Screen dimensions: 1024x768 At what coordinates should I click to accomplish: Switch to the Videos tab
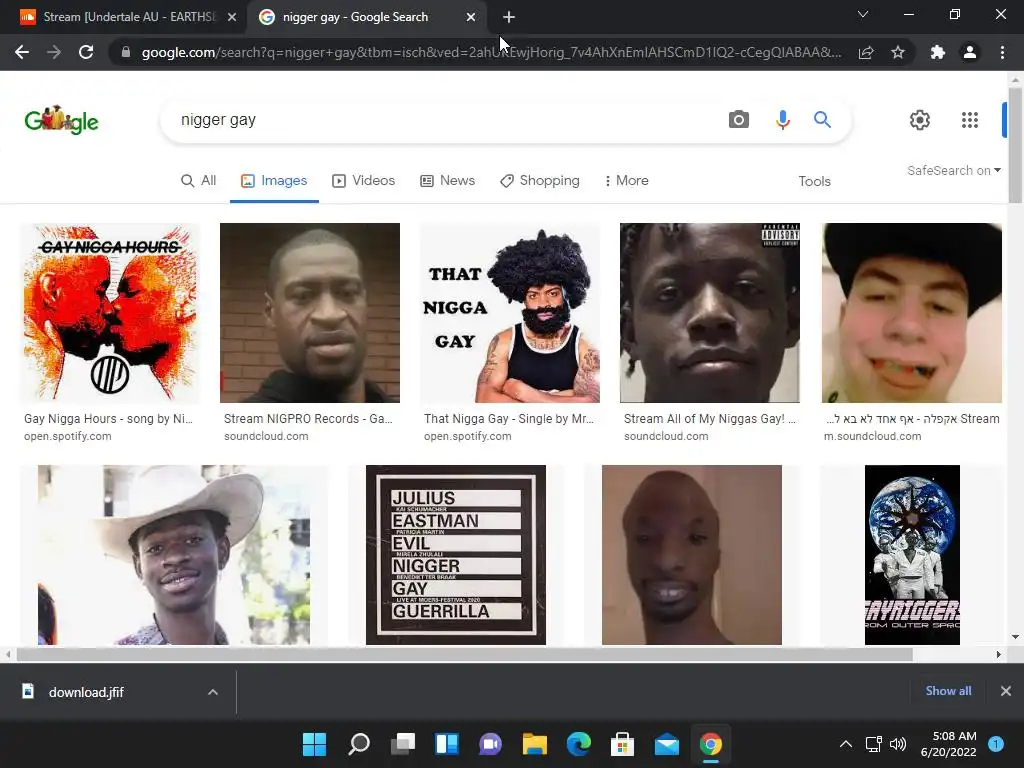(364, 180)
